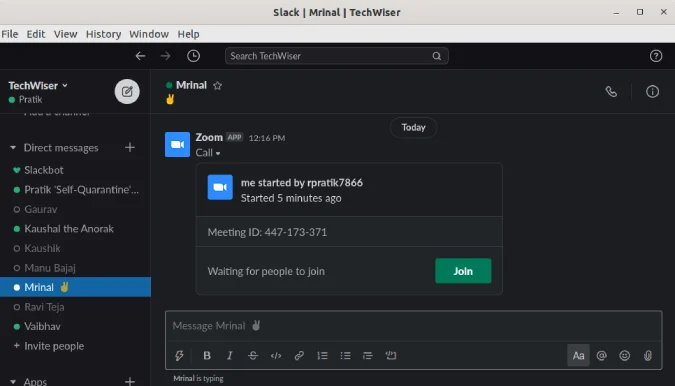675x386 pixels.
Task: Open the File menu
Action: 10,34
